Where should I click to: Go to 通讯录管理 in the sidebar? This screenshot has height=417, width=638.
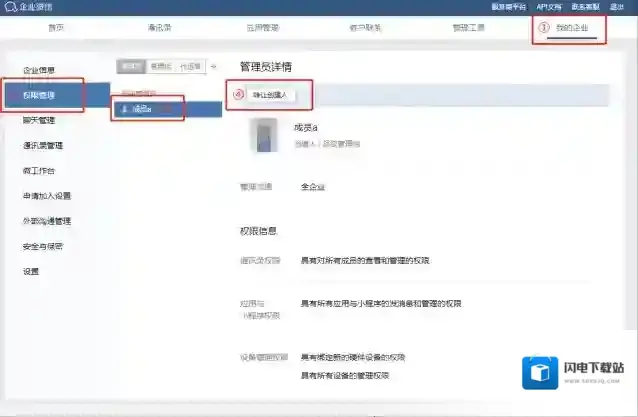[43, 145]
